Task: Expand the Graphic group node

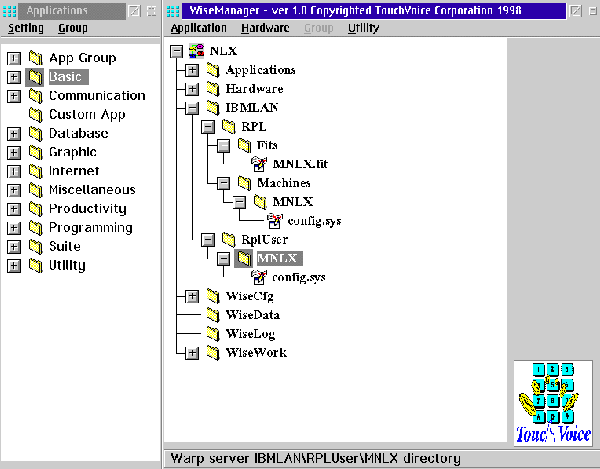Action: coord(14,152)
